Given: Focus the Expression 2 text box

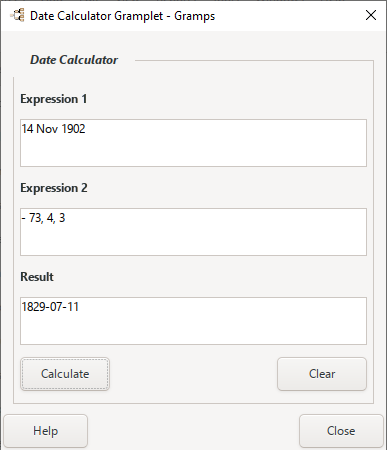Looking at the screenshot, I should click(193, 232).
